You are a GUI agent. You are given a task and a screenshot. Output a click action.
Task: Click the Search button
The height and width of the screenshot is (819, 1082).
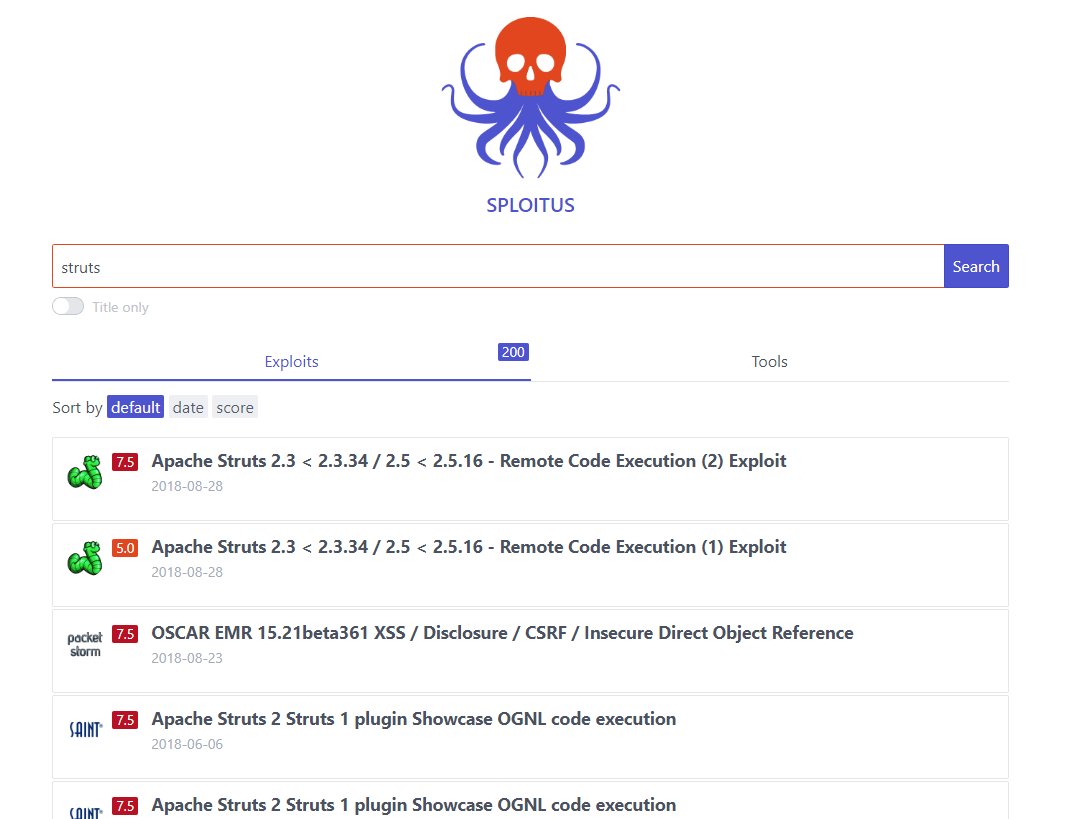(976, 266)
